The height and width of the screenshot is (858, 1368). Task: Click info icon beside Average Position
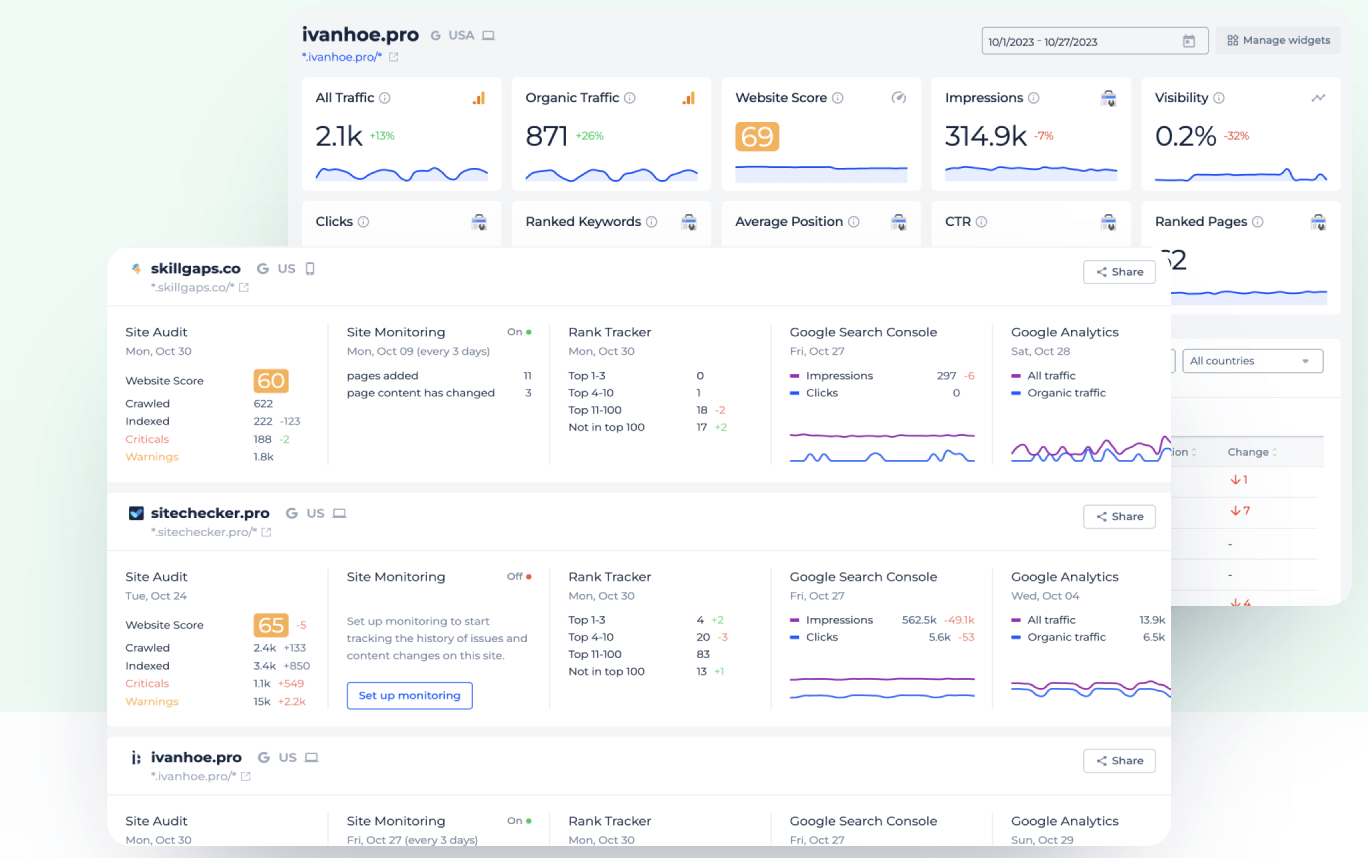tap(853, 222)
